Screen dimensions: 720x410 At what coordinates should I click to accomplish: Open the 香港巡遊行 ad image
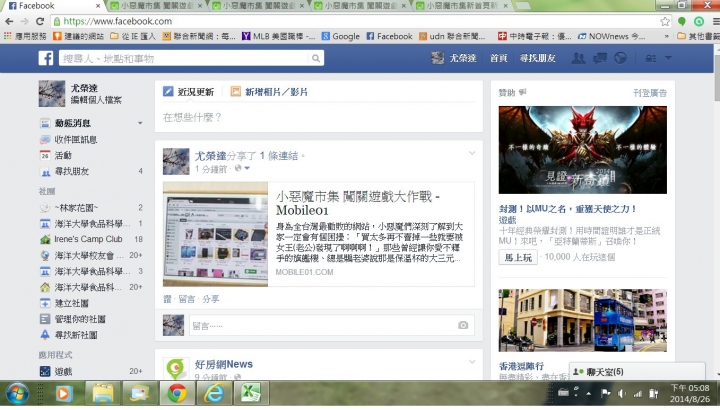583,320
